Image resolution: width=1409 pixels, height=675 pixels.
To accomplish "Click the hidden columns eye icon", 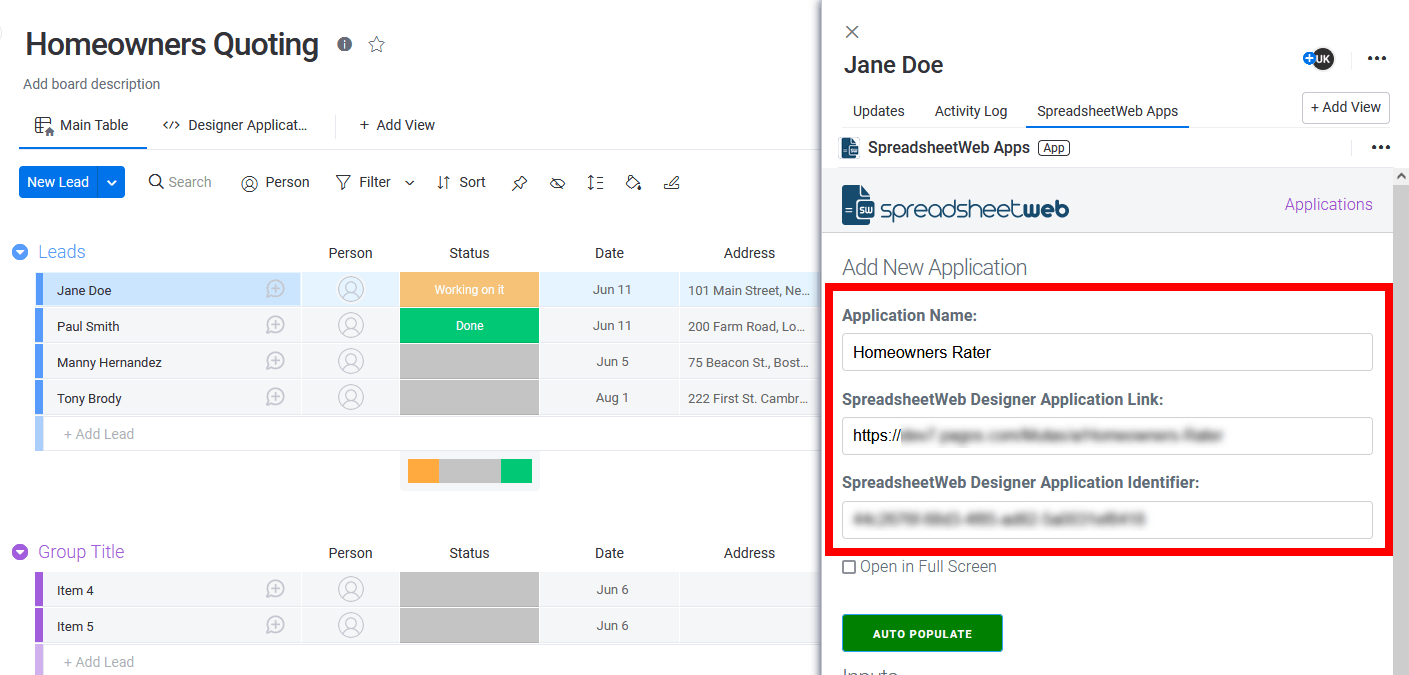I will [557, 182].
